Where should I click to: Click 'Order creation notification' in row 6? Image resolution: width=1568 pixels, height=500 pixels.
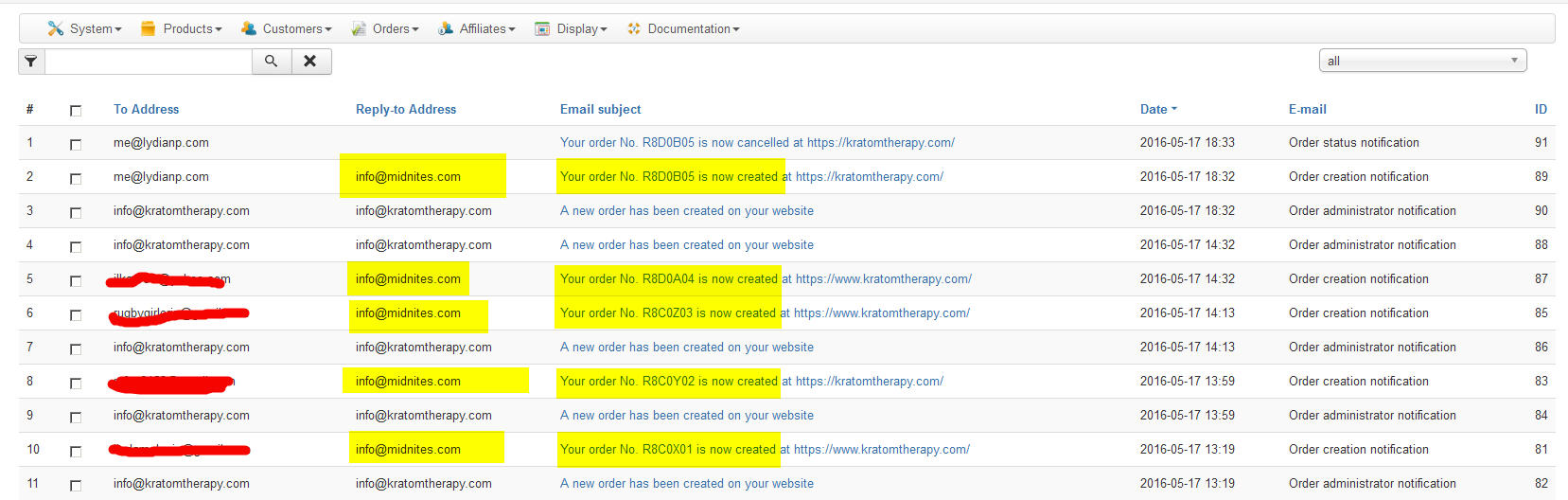click(x=1359, y=312)
